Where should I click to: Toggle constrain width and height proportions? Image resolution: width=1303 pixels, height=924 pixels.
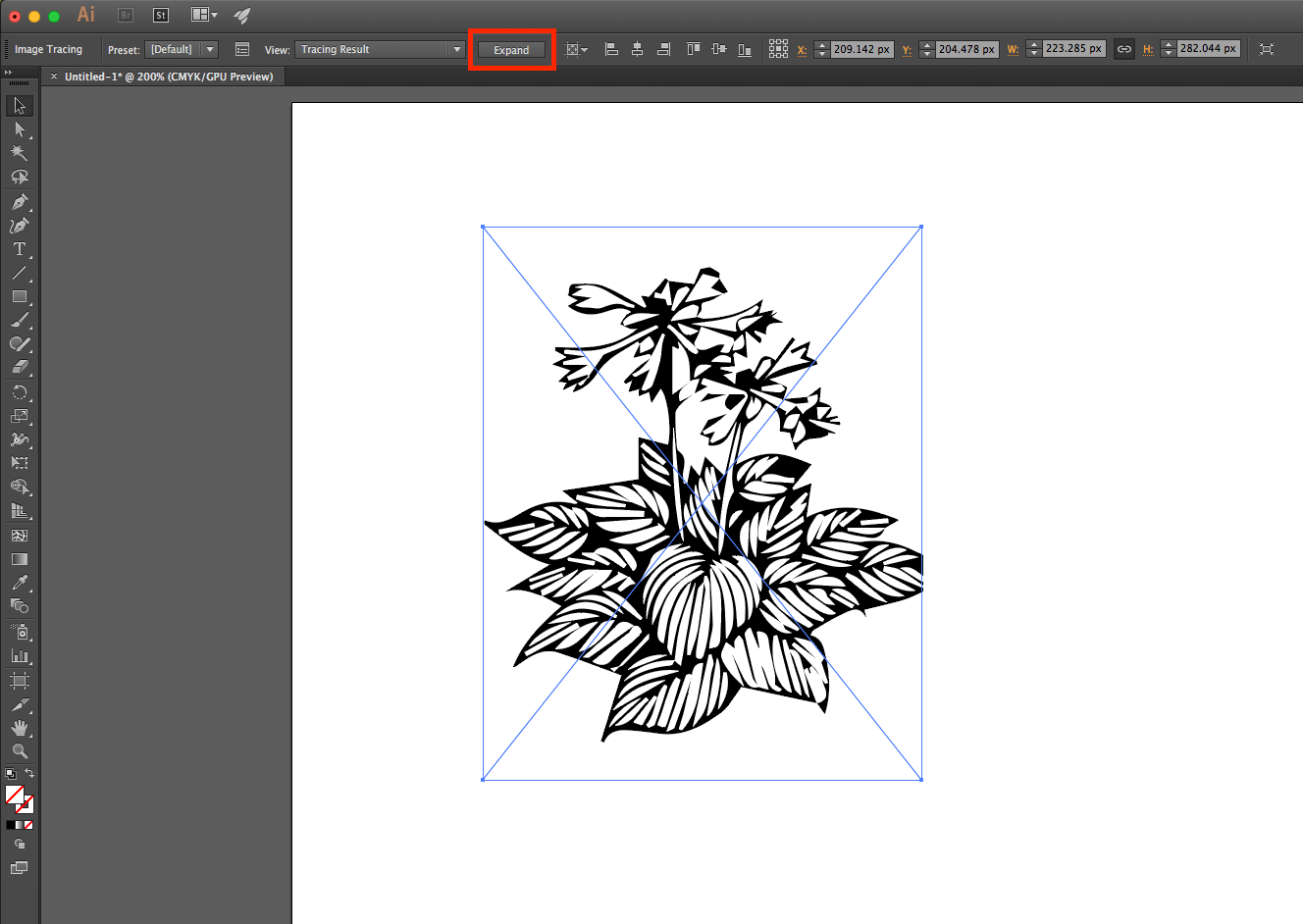tap(1124, 49)
